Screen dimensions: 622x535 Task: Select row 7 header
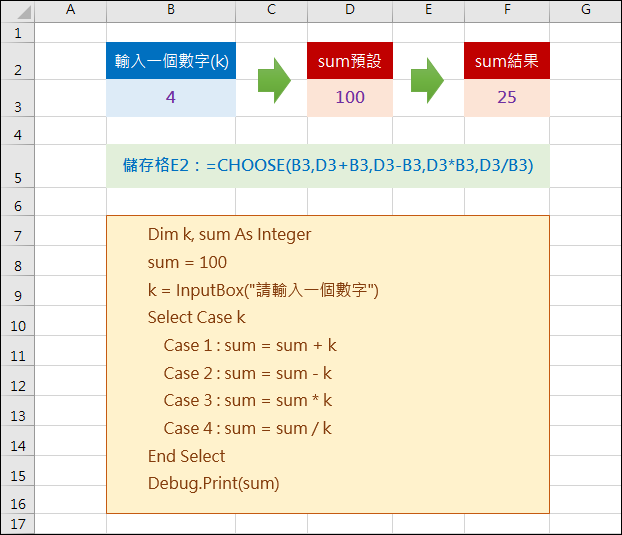coord(18,231)
